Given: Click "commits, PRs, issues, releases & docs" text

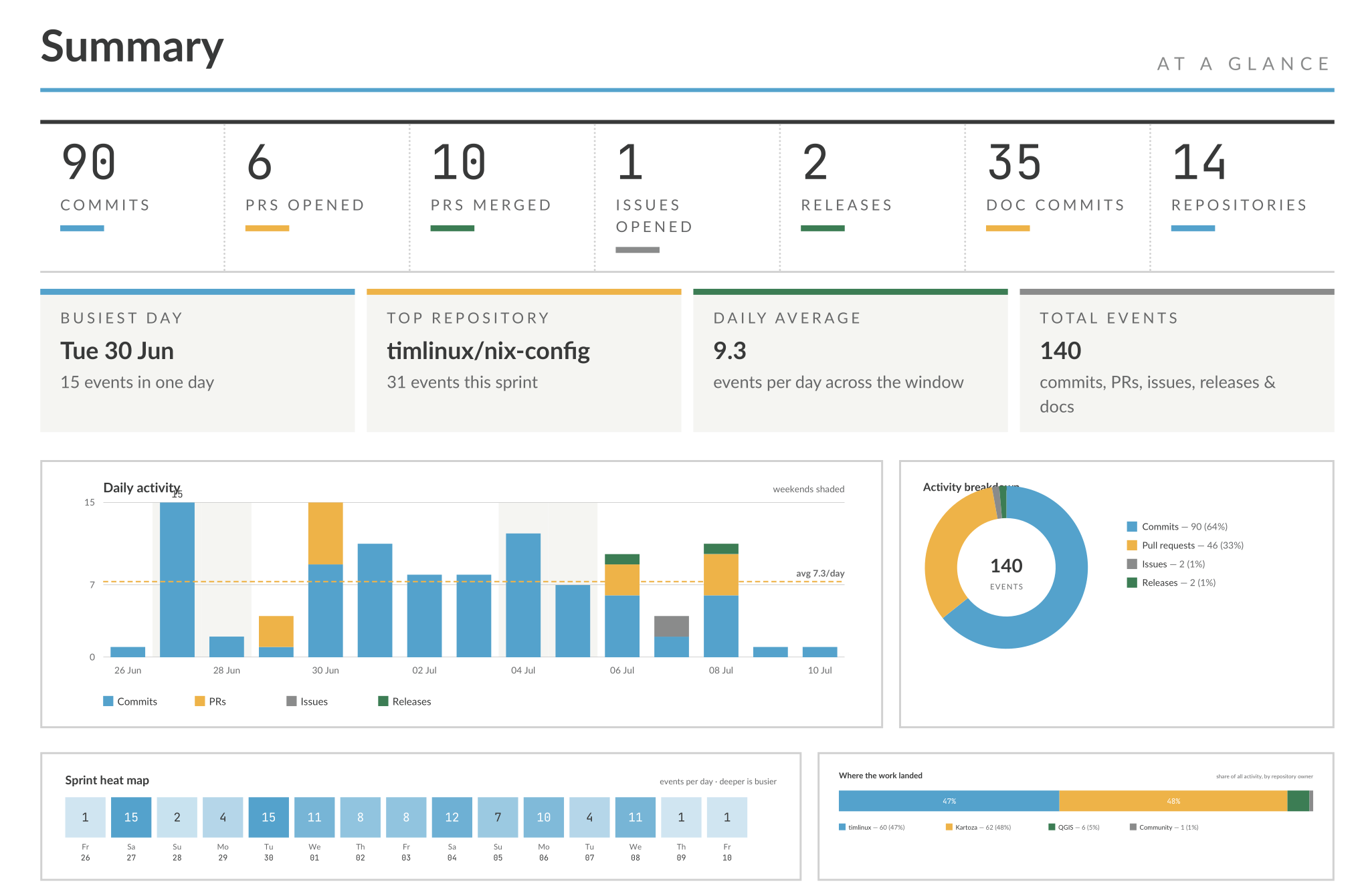Looking at the screenshot, I should [1157, 395].
